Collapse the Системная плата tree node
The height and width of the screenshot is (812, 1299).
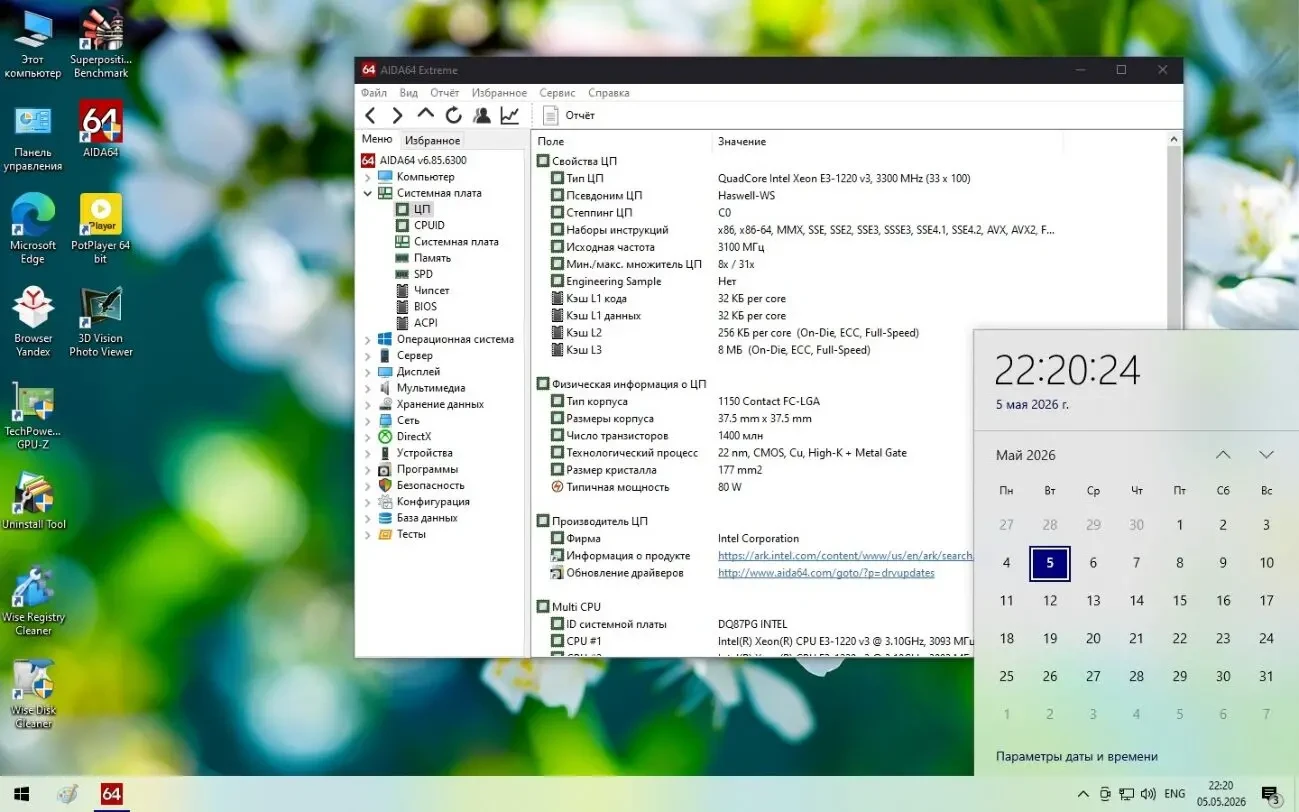click(367, 193)
